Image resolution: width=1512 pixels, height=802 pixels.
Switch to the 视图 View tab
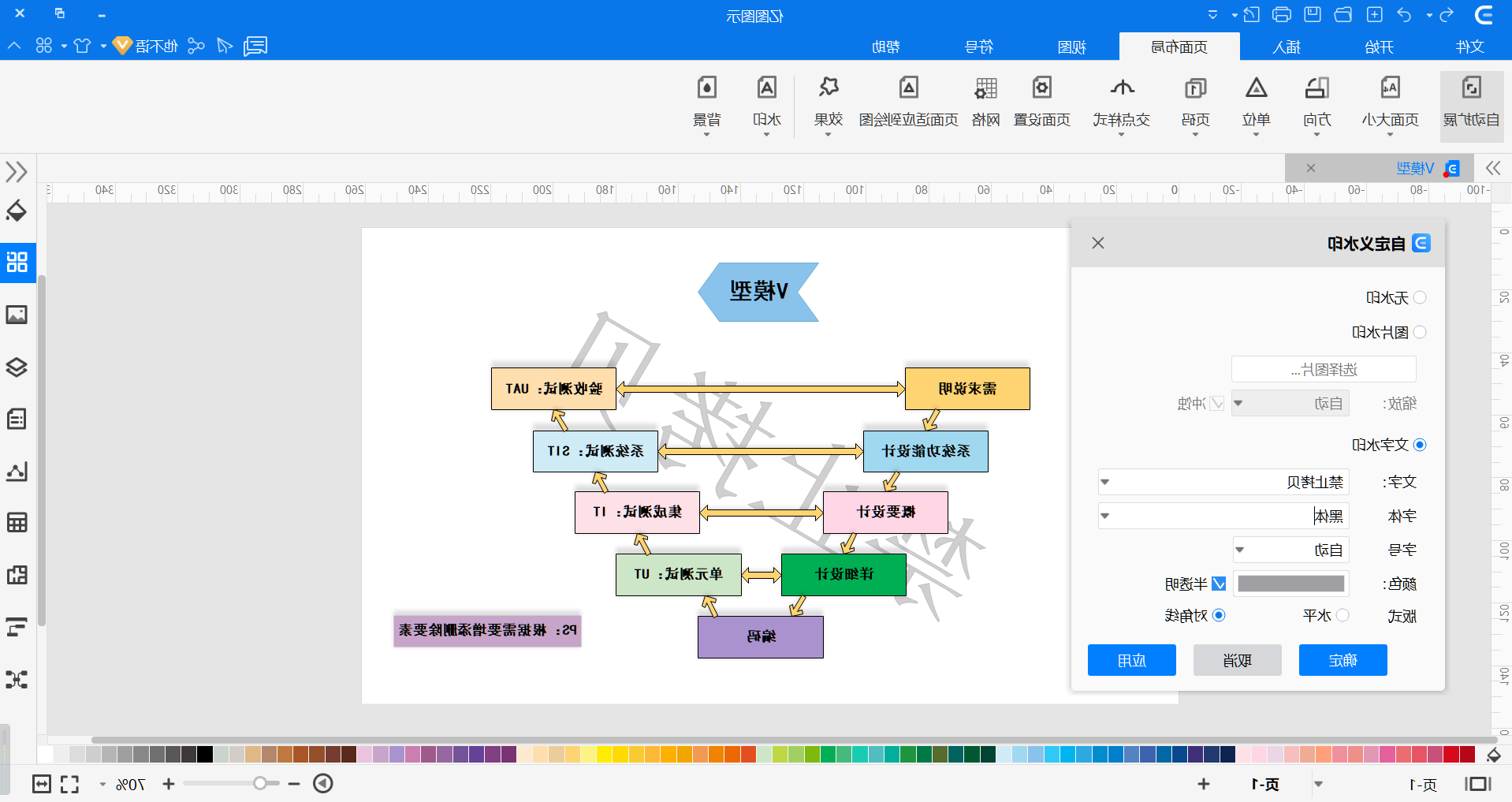click(x=1071, y=47)
